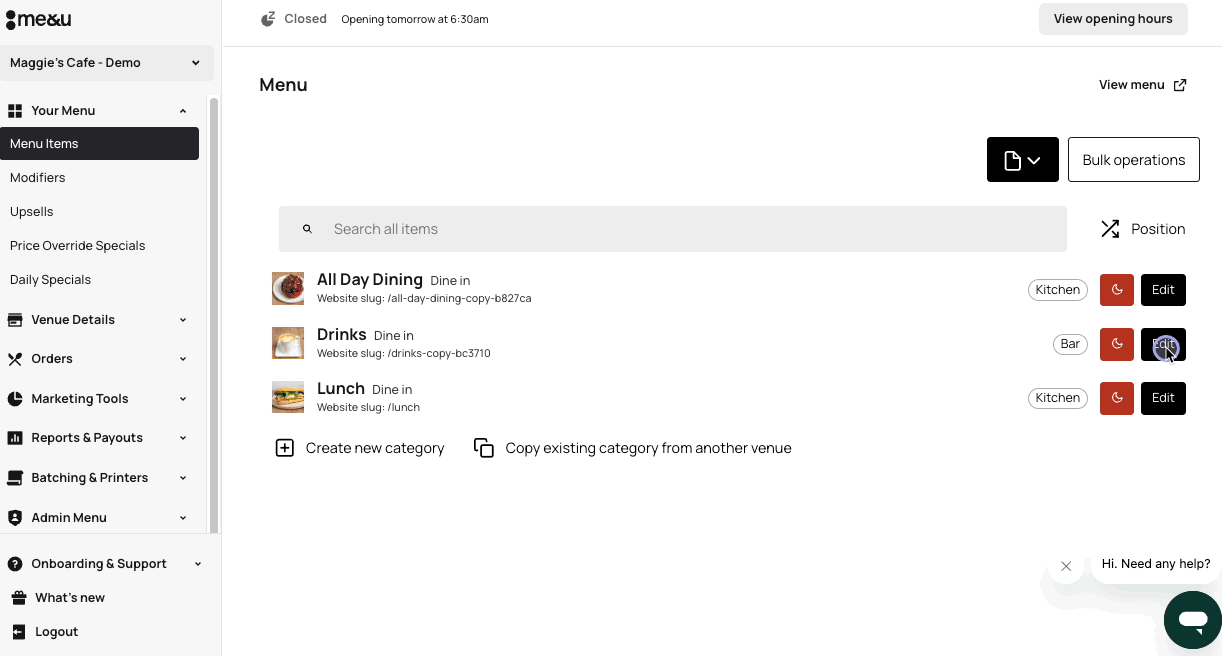This screenshot has height=656, width=1222.
Task: Open the Maggie's Cafe - Demo venue selector
Action: [106, 63]
